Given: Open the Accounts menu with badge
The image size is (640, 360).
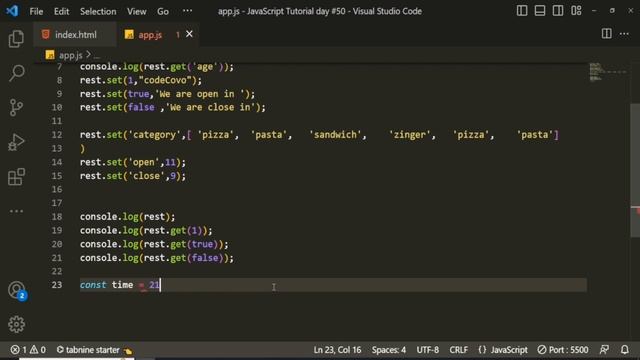Looking at the screenshot, I should (17, 290).
